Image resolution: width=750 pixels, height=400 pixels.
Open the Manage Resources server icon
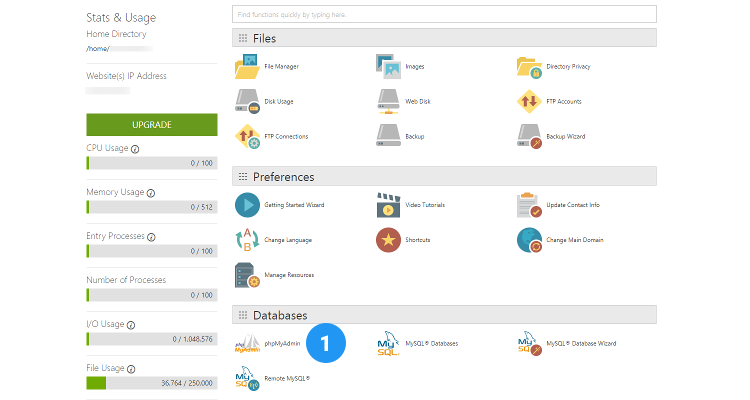[247, 275]
